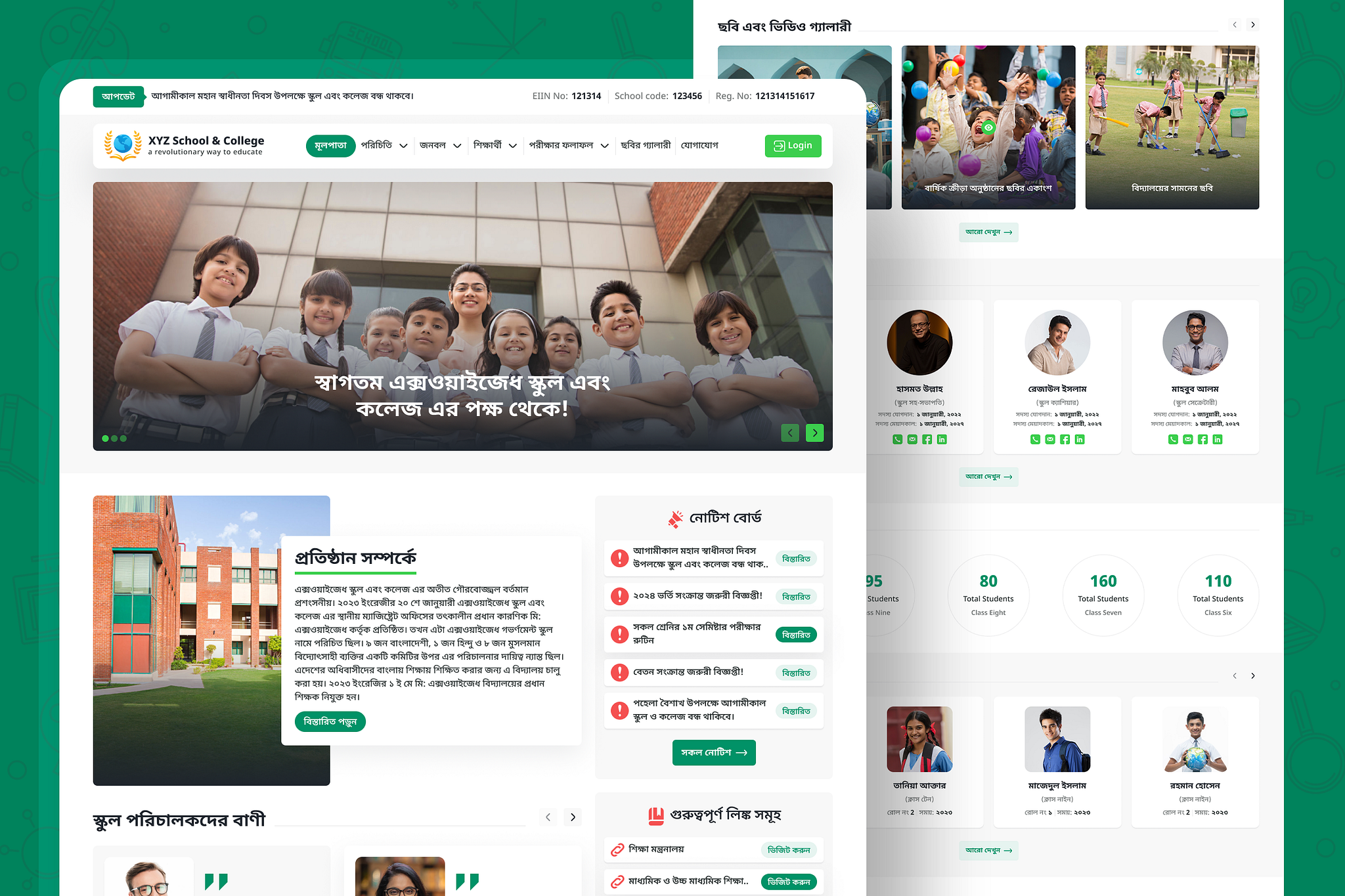Open the বার্ষিক ক্রীড়া gallery thumbnail
Screen dimensions: 1345x896
point(988,126)
